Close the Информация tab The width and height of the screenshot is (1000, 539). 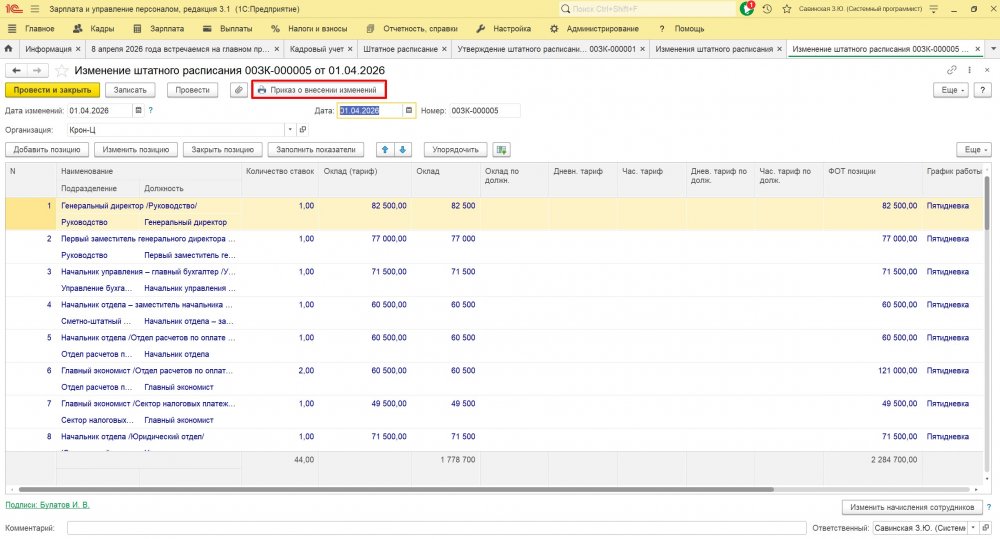[78, 48]
